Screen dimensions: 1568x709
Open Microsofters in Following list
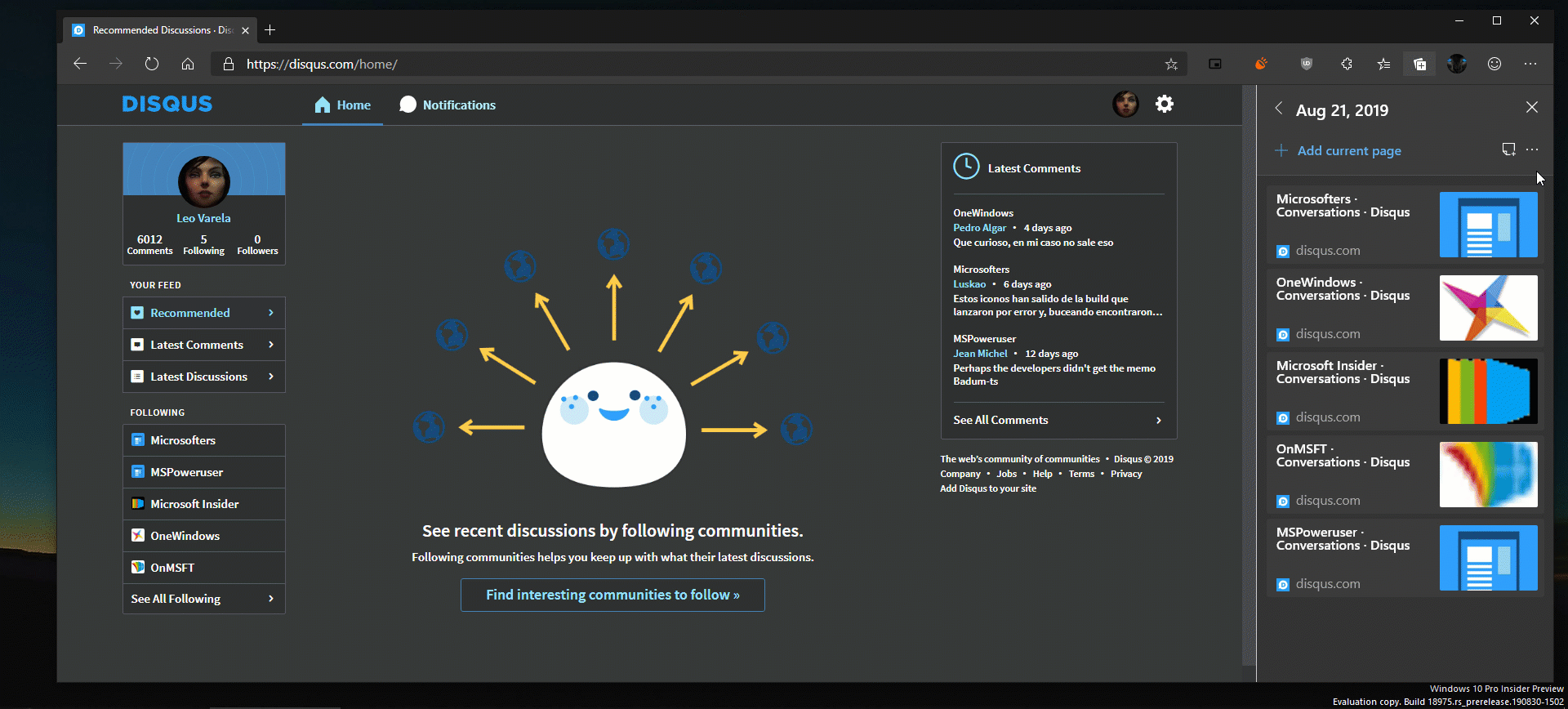(204, 440)
